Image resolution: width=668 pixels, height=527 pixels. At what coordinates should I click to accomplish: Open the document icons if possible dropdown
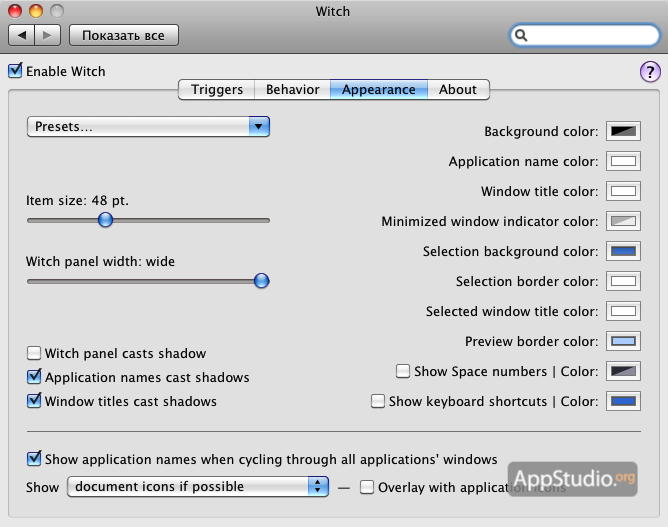coord(198,487)
